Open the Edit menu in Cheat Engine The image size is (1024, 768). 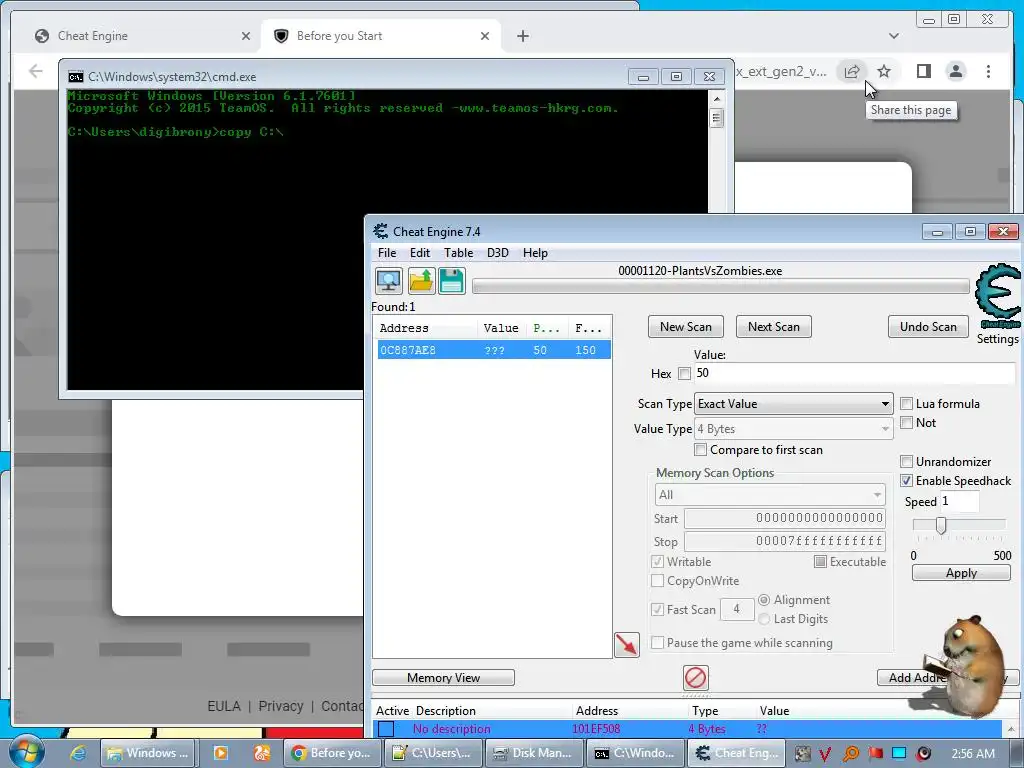point(420,253)
